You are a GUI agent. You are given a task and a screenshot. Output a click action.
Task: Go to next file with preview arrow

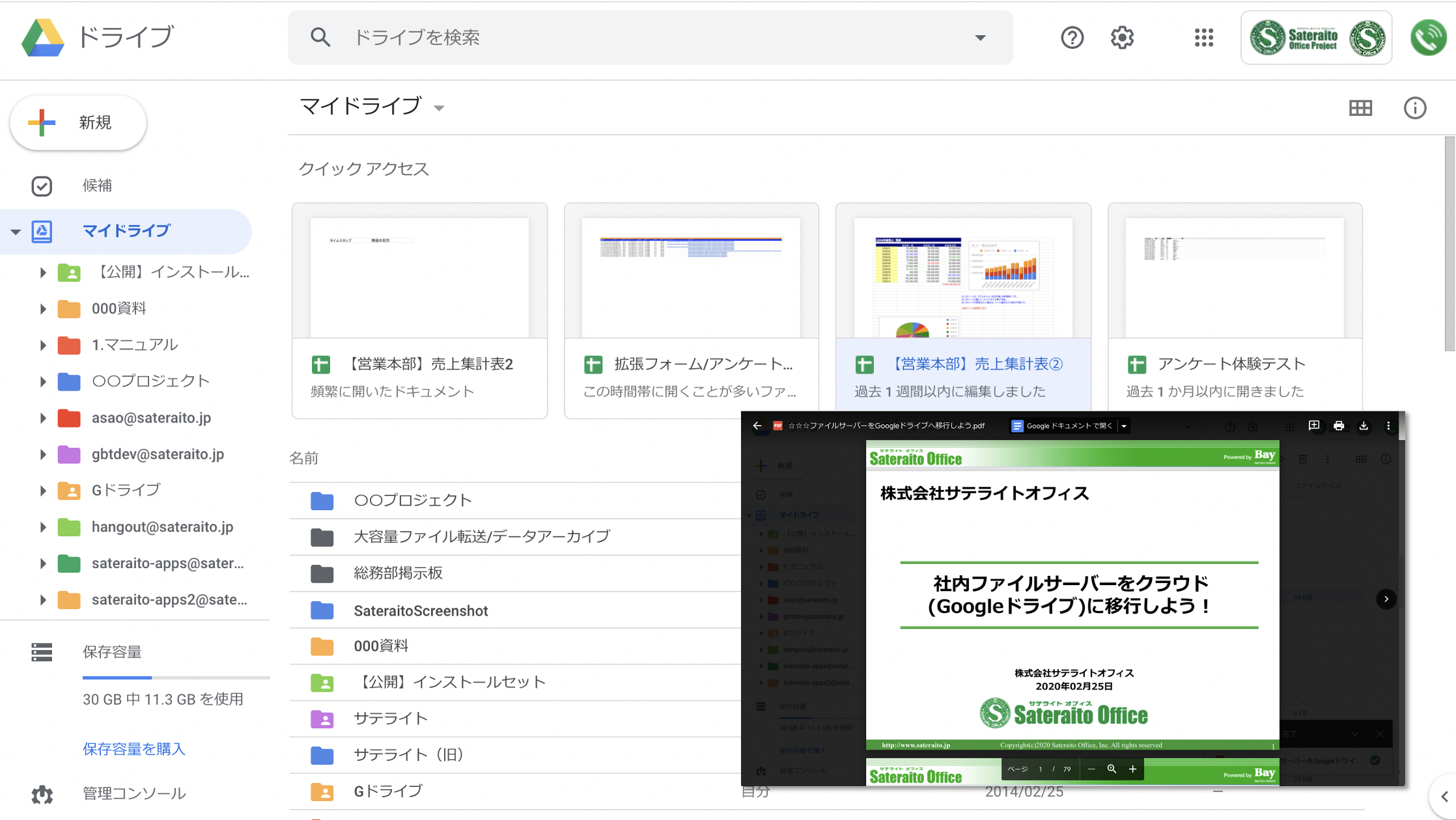coord(1386,599)
